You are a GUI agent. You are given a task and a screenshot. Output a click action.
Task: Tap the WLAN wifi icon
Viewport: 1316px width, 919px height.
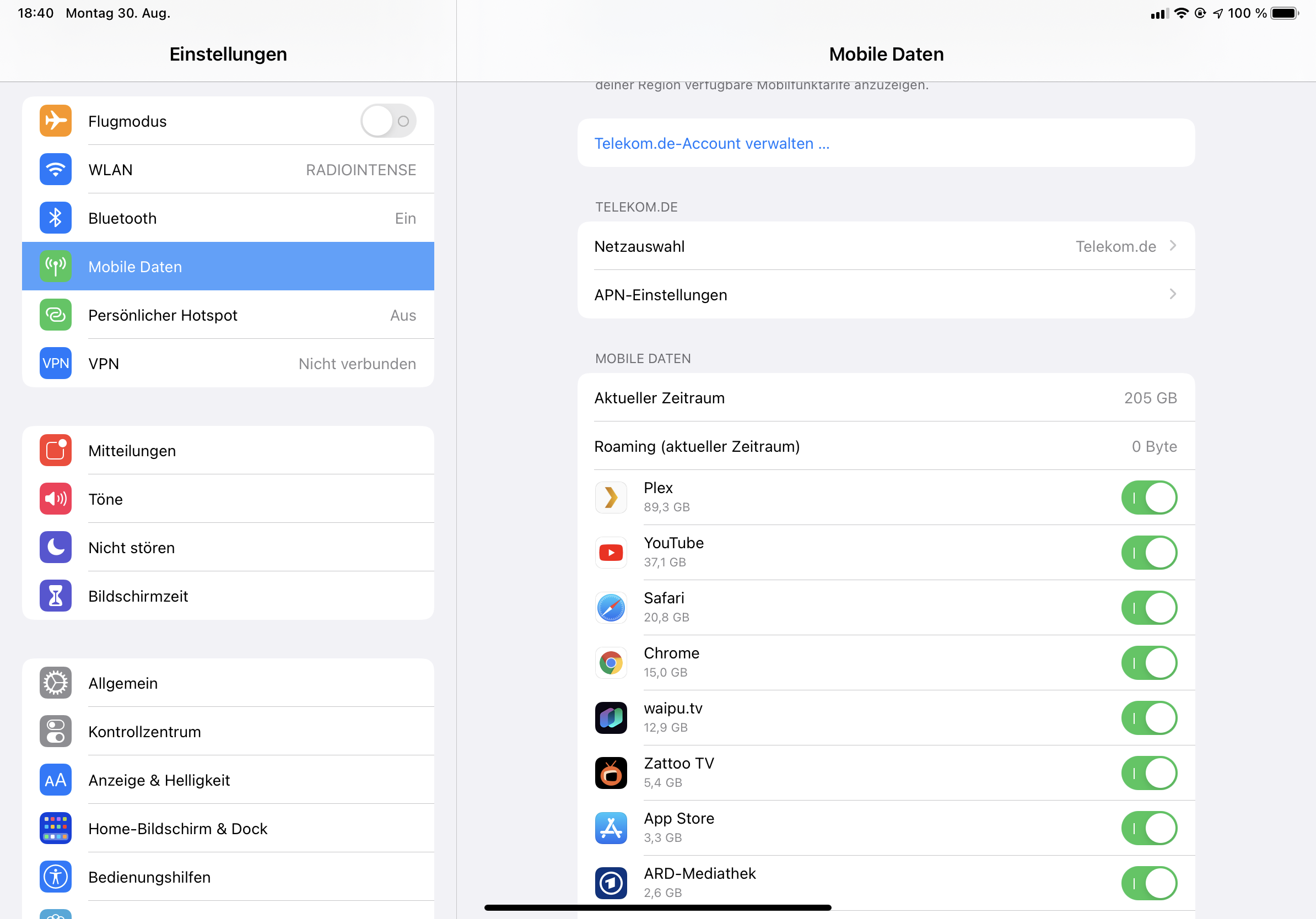(x=56, y=170)
